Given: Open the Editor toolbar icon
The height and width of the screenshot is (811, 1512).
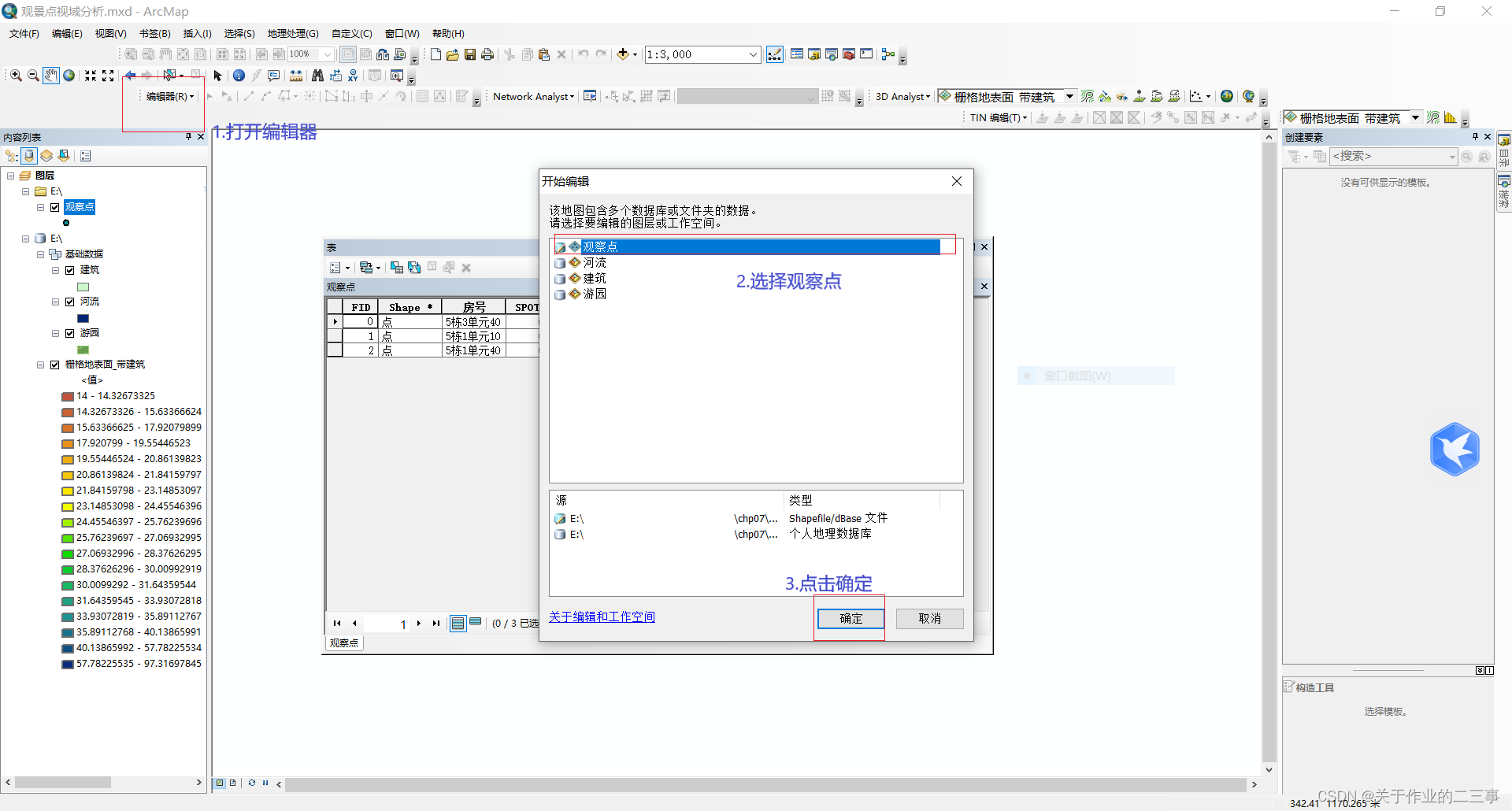Looking at the screenshot, I should click(775, 54).
